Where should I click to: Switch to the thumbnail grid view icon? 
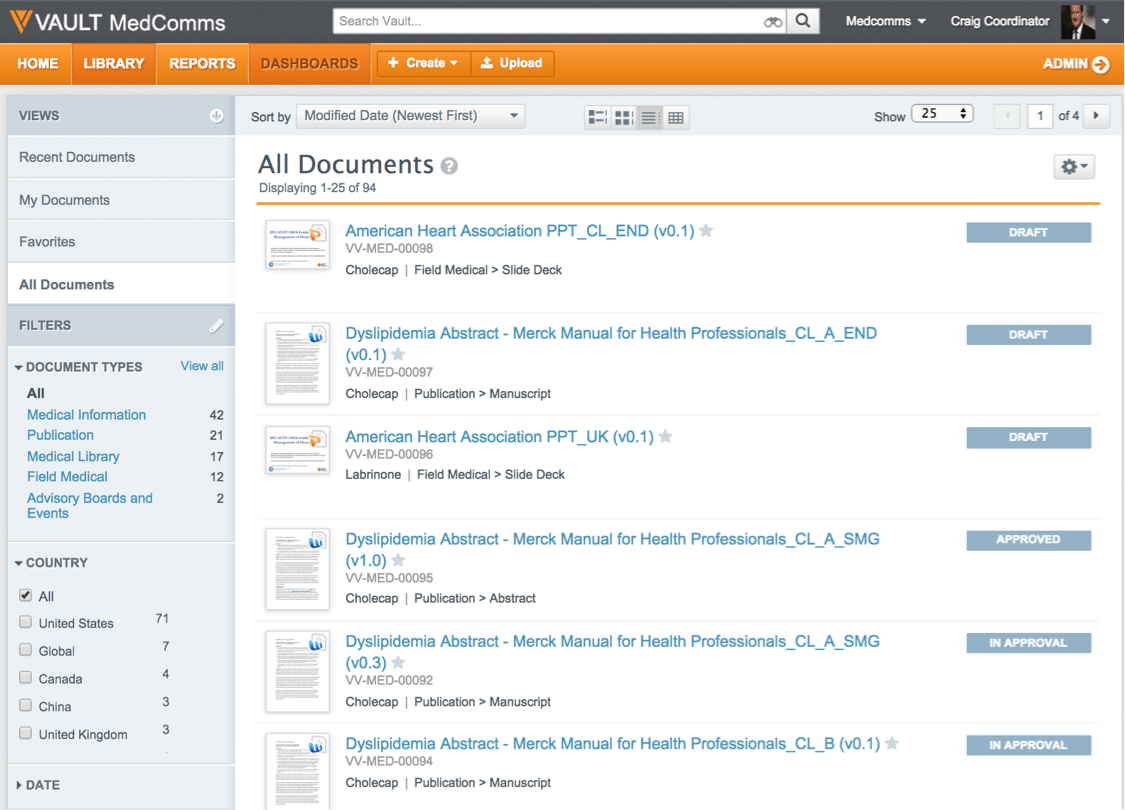[624, 117]
